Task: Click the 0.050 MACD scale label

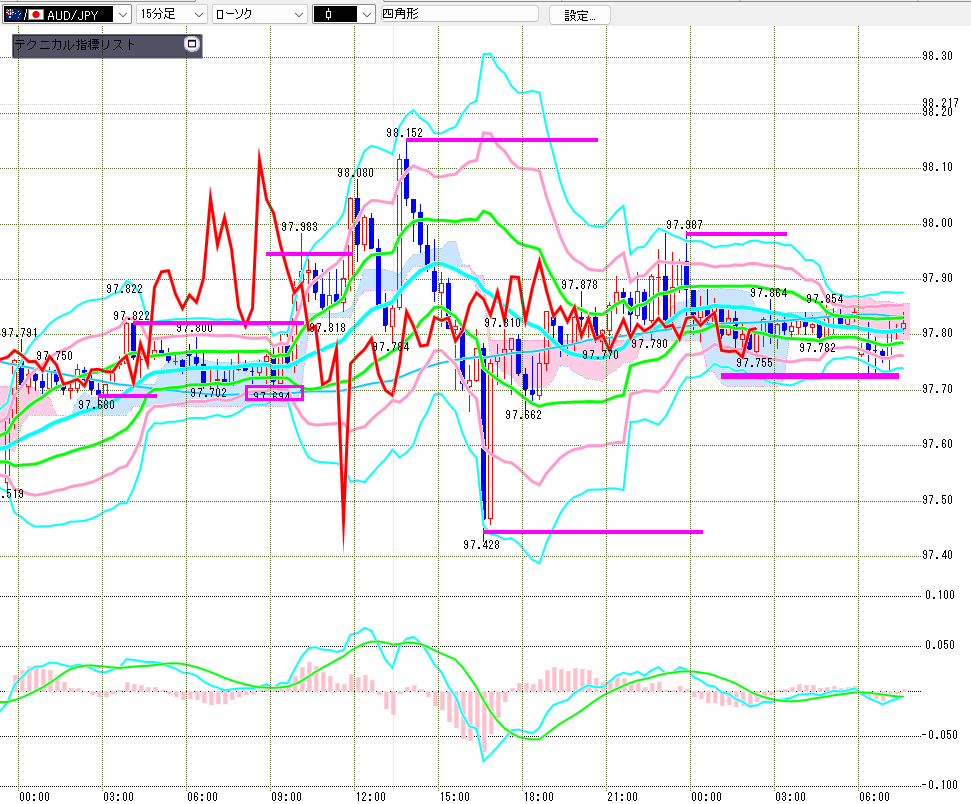Action: pos(939,646)
